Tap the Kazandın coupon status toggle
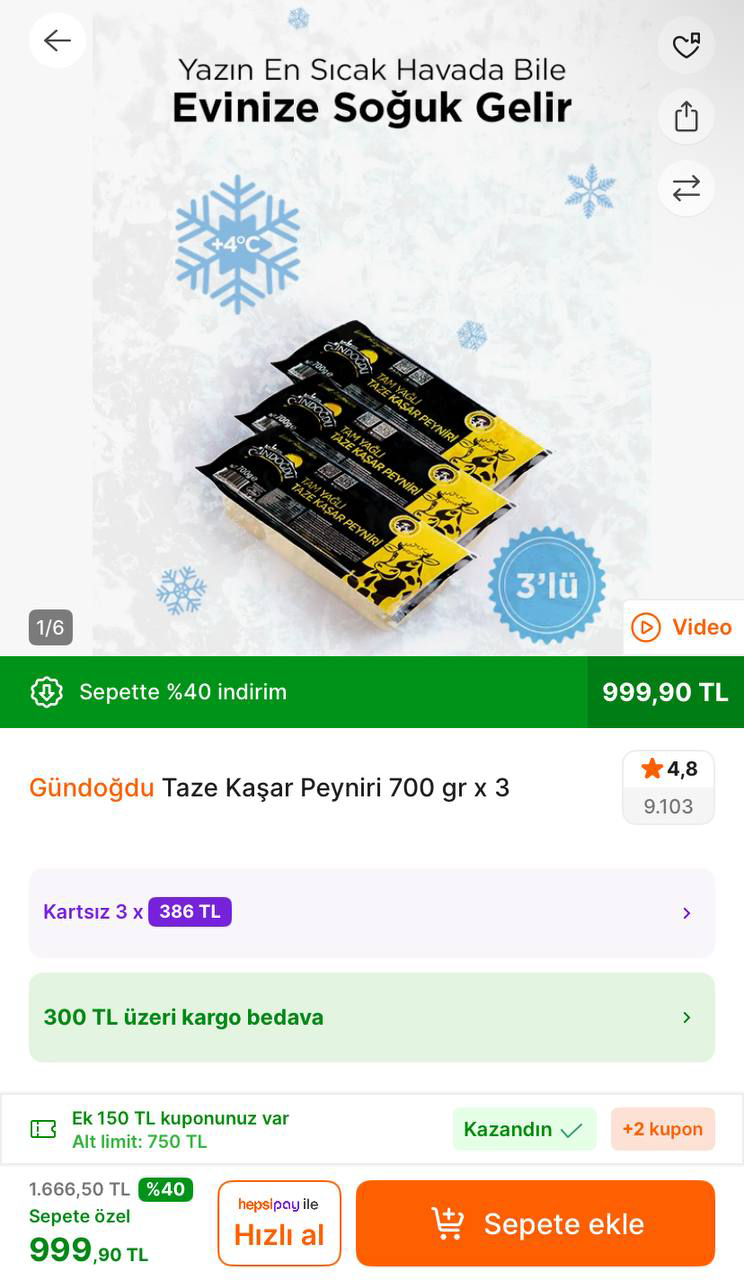 point(524,1129)
